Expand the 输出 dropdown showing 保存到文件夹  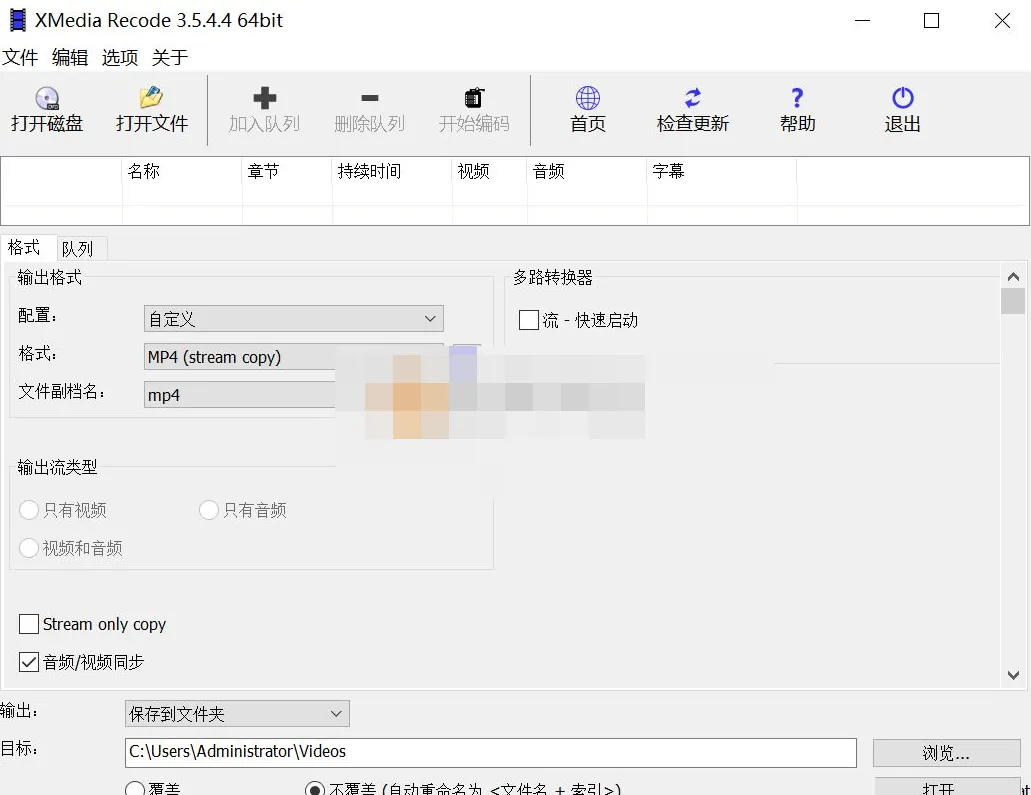tap(237, 713)
